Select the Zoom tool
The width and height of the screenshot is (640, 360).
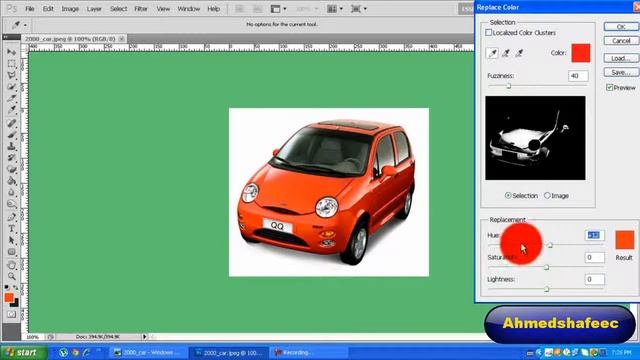11,277
